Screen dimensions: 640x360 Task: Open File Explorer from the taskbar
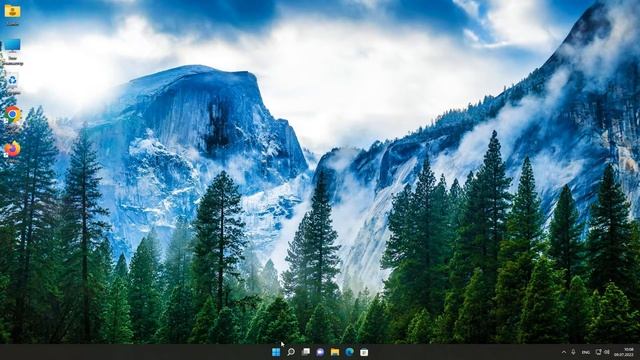(x=335, y=352)
